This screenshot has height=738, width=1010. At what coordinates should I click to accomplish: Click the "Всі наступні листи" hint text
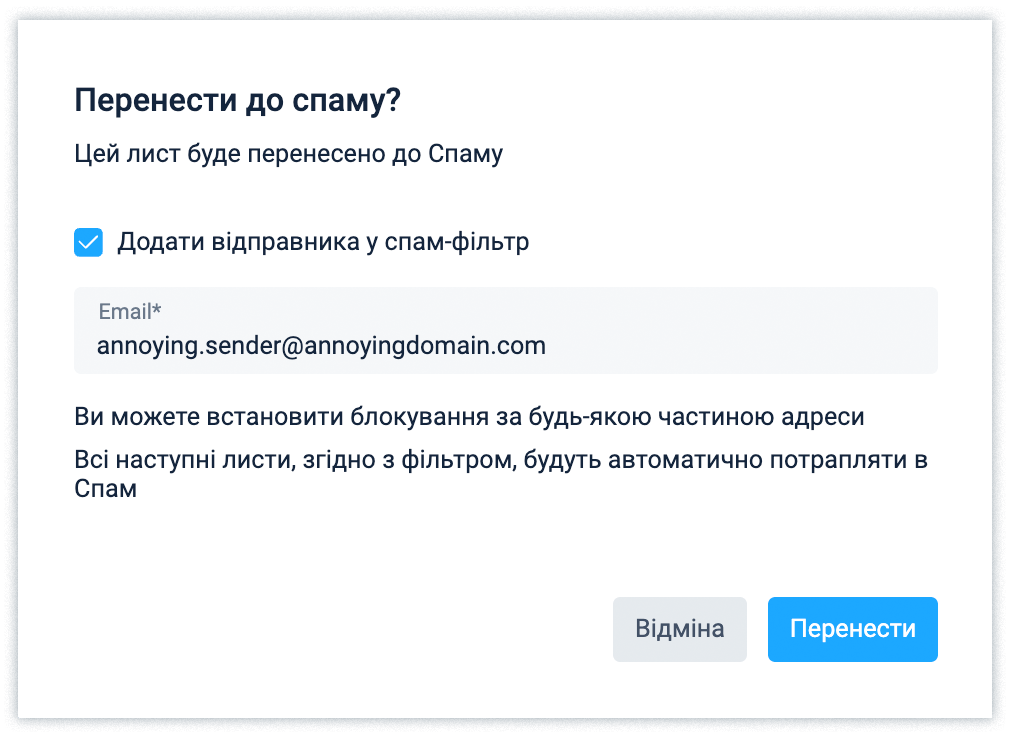click(501, 461)
